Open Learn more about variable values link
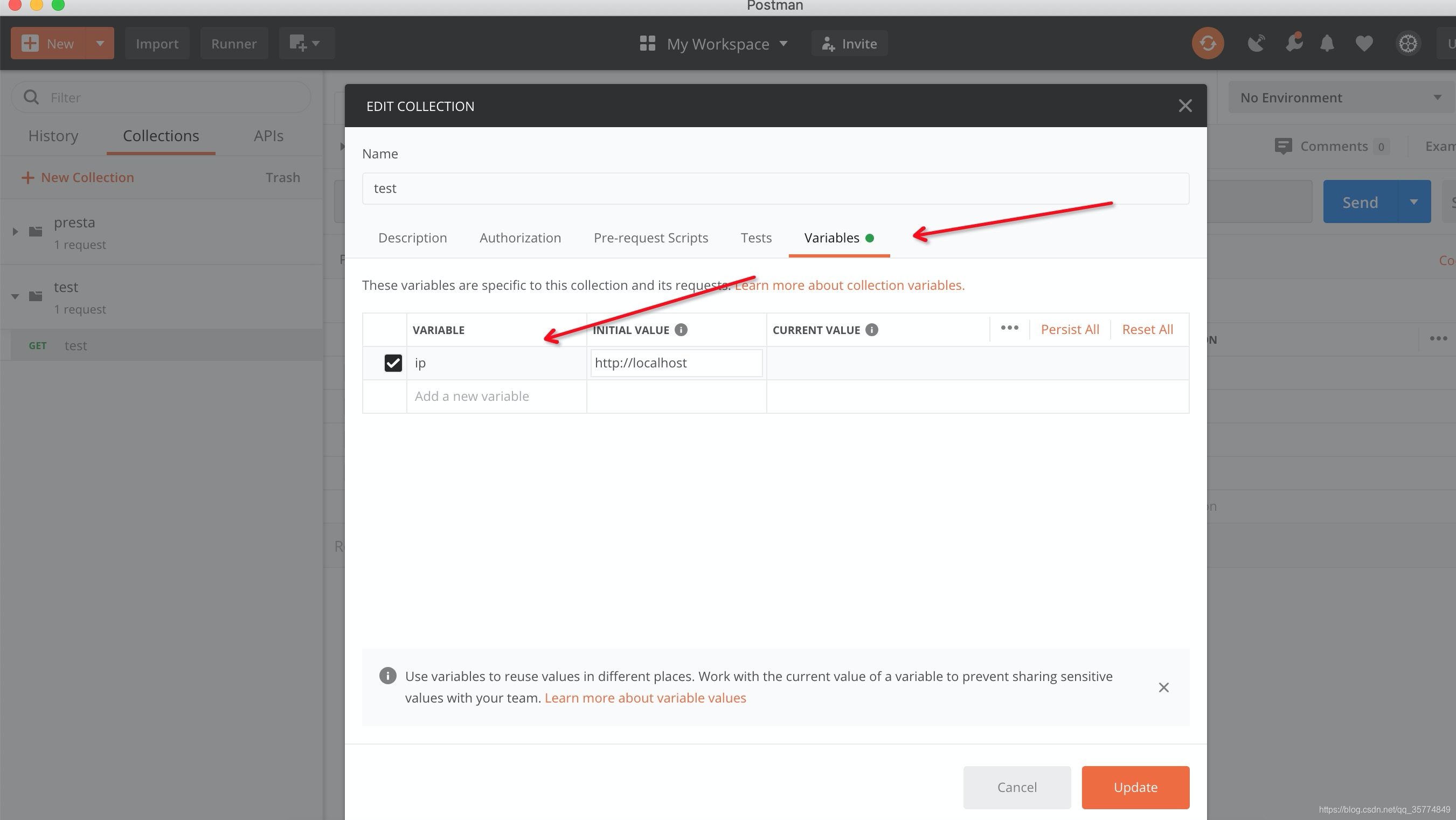The height and width of the screenshot is (820, 1456). (645, 698)
